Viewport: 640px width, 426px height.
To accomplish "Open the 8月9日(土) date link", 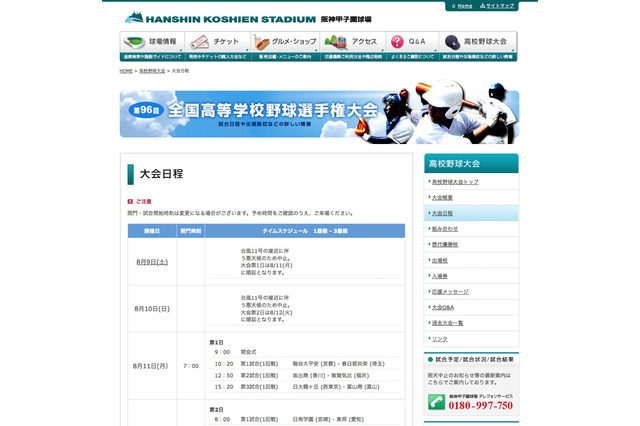I will tap(152, 262).
